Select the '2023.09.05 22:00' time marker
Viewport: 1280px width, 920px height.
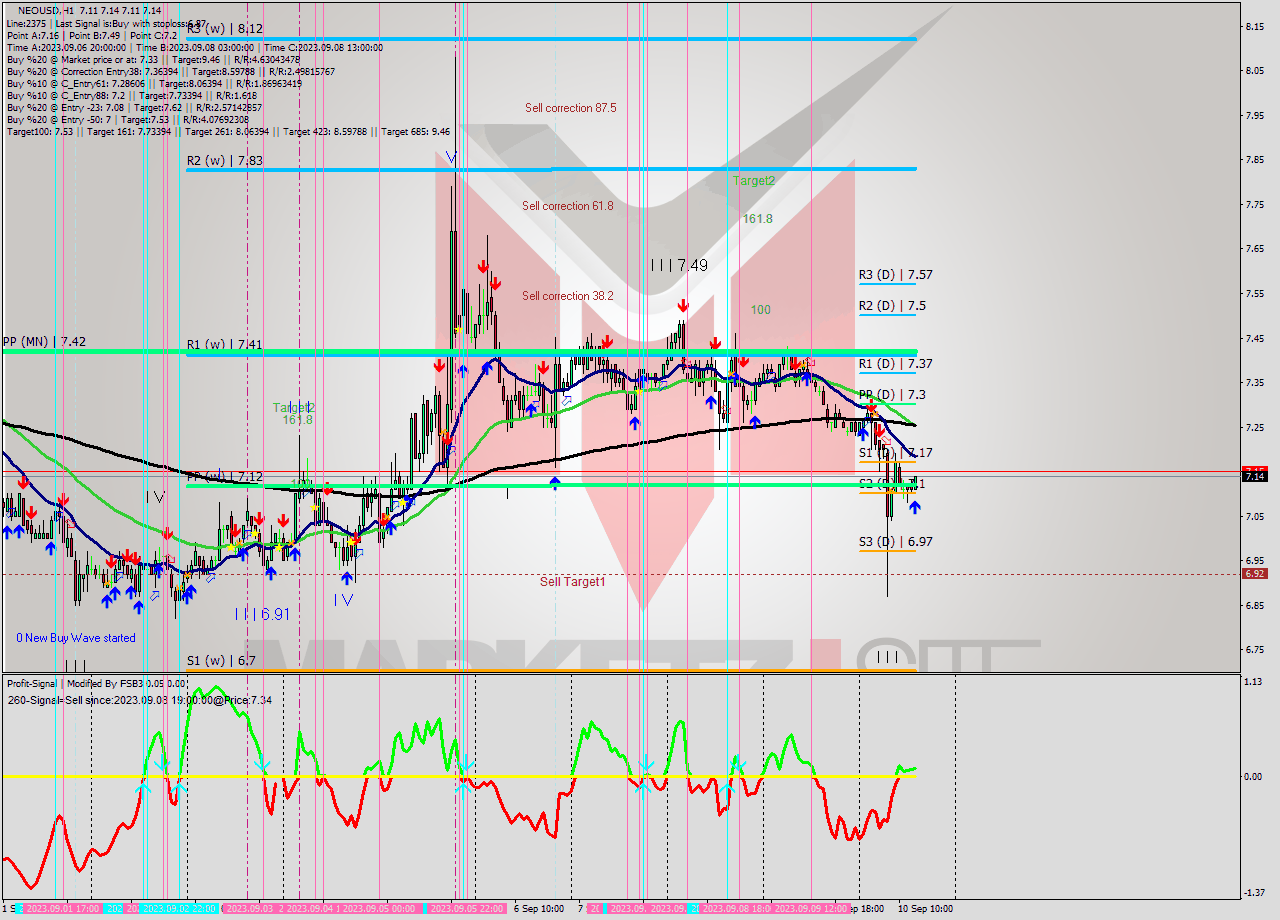tap(466, 908)
